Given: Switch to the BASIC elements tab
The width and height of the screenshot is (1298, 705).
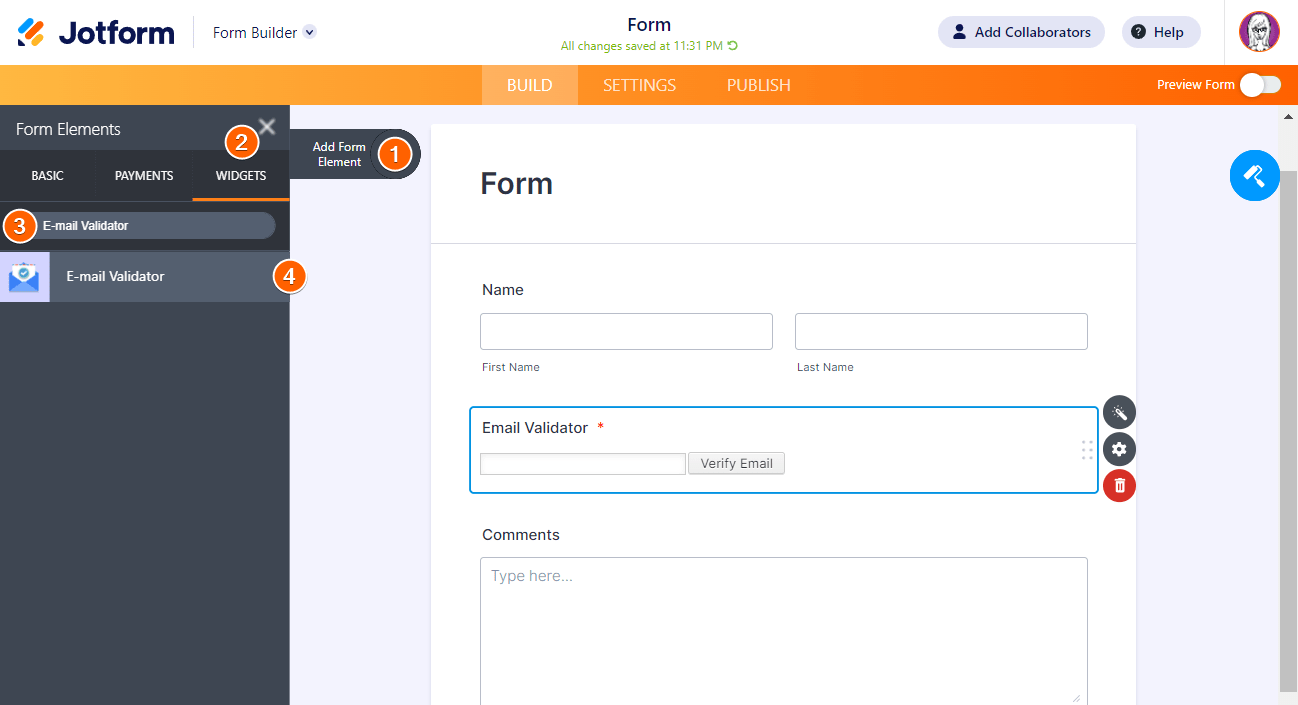Looking at the screenshot, I should 47,176.
